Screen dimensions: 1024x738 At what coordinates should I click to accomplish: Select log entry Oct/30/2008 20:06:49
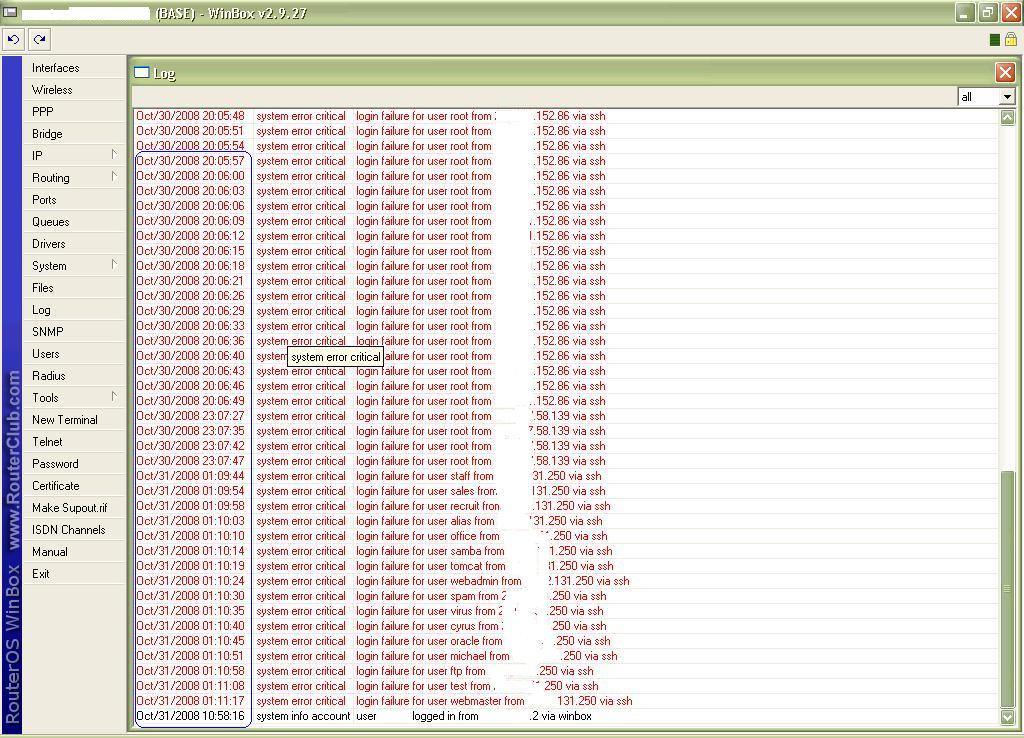[x=566, y=402]
